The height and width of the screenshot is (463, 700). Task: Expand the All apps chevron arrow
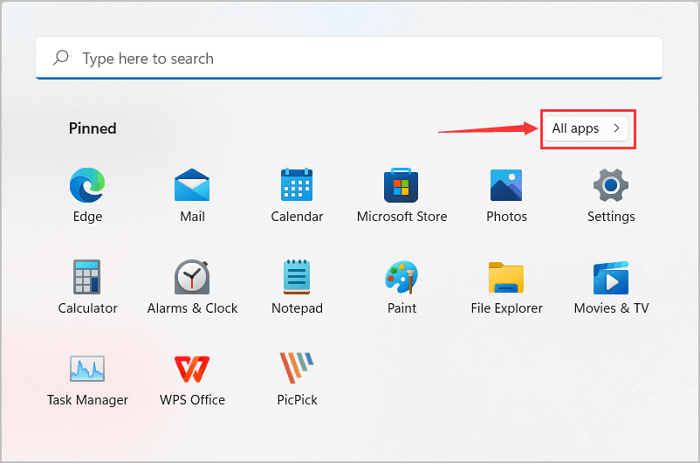click(617, 128)
